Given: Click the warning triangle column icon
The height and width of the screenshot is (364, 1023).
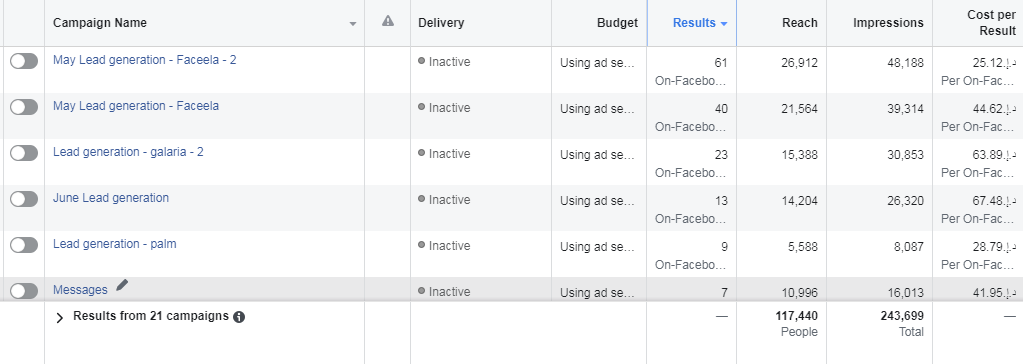Looking at the screenshot, I should (388, 22).
